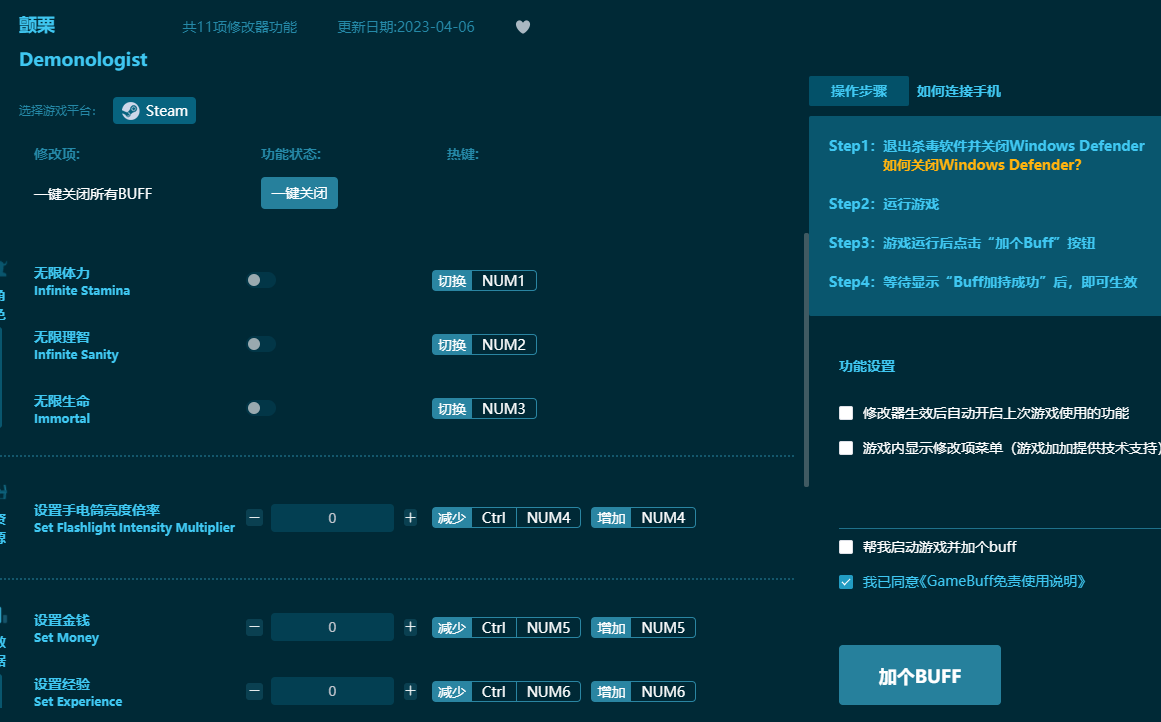Click the 一键关闭所有BUFF label

[x=93, y=194]
